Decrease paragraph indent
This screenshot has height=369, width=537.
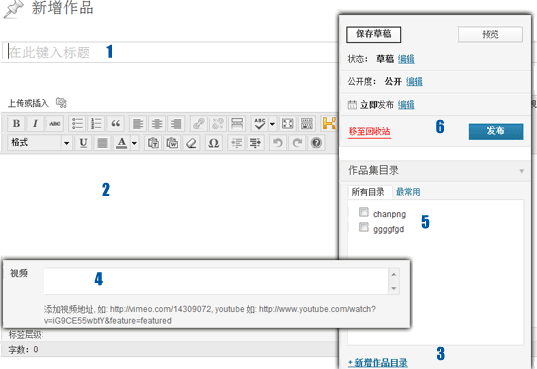tap(237, 143)
